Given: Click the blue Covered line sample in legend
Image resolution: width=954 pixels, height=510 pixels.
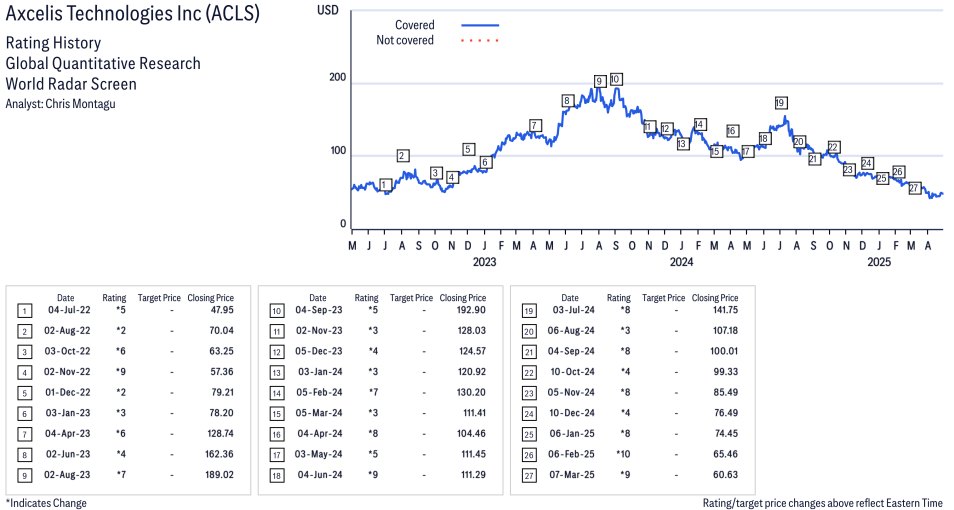Looking at the screenshot, I should (x=480, y=26).
